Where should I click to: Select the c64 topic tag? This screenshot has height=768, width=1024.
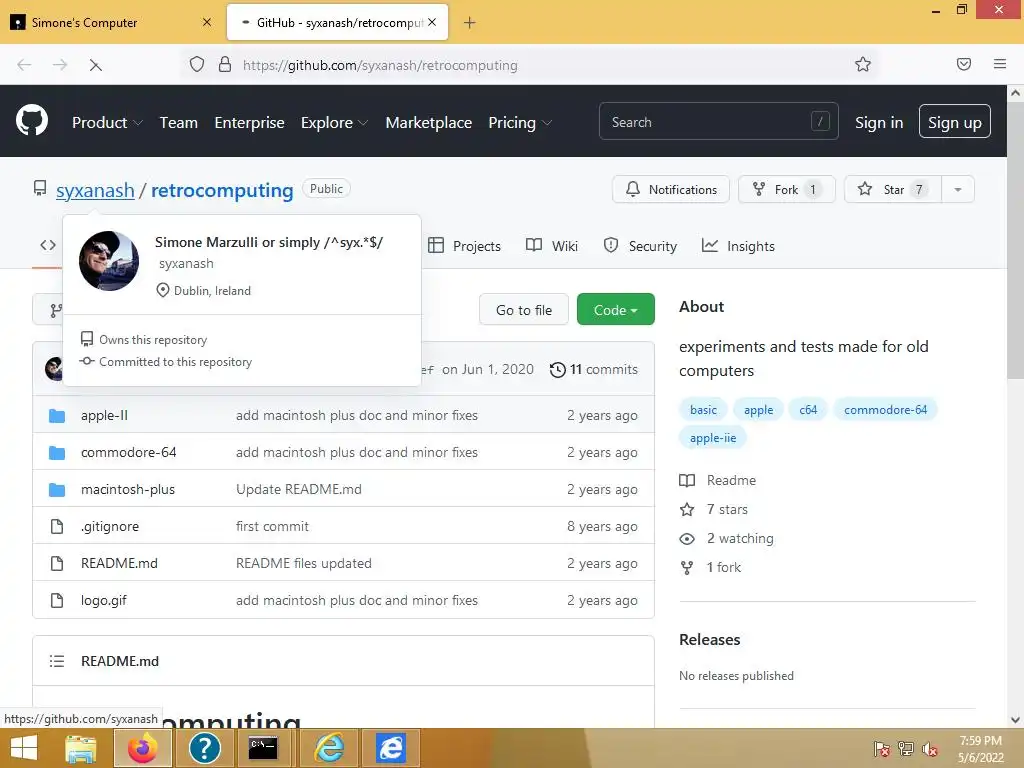click(x=808, y=409)
